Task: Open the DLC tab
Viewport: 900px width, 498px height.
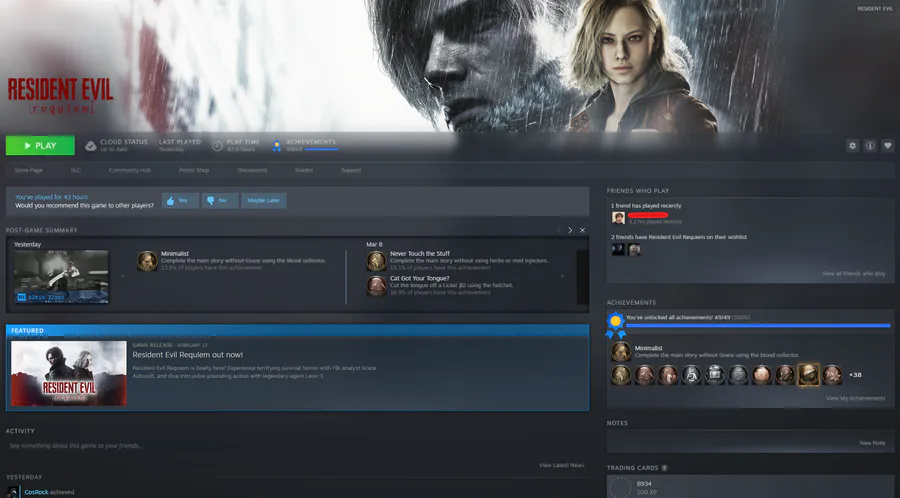Action: coord(76,170)
